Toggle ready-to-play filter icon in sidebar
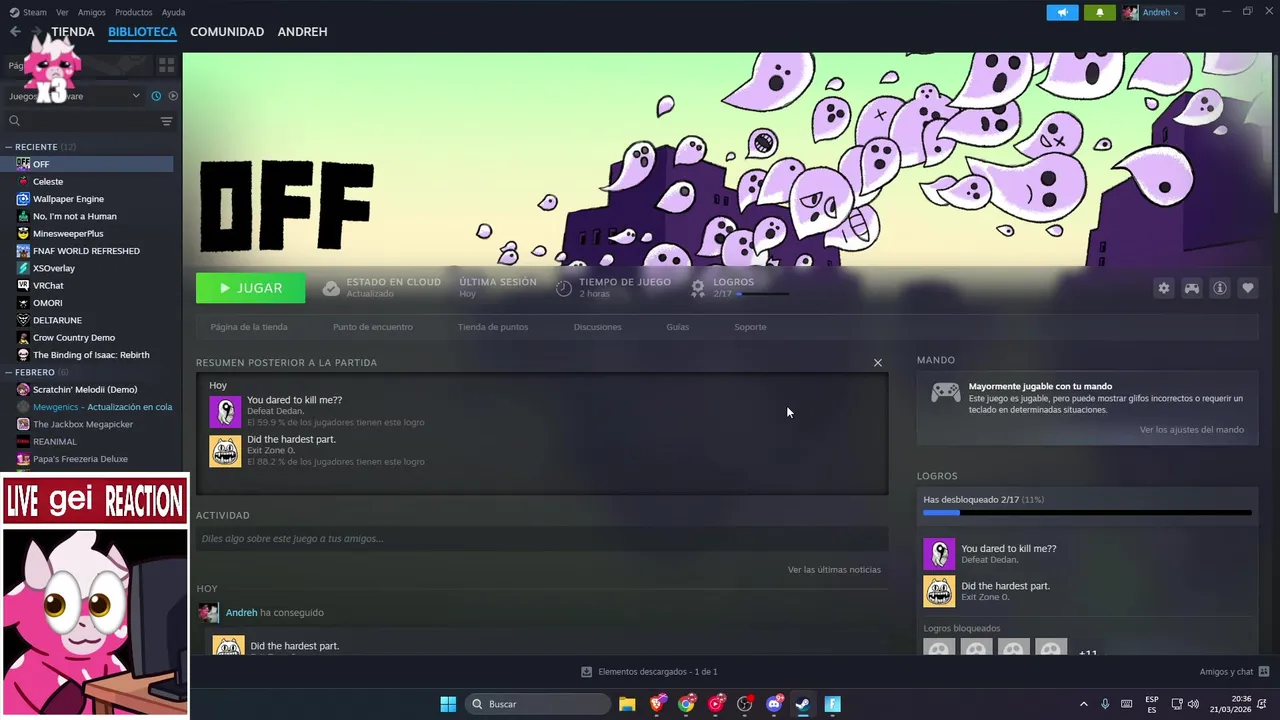Screen dimensions: 1280x720 coord(173,96)
